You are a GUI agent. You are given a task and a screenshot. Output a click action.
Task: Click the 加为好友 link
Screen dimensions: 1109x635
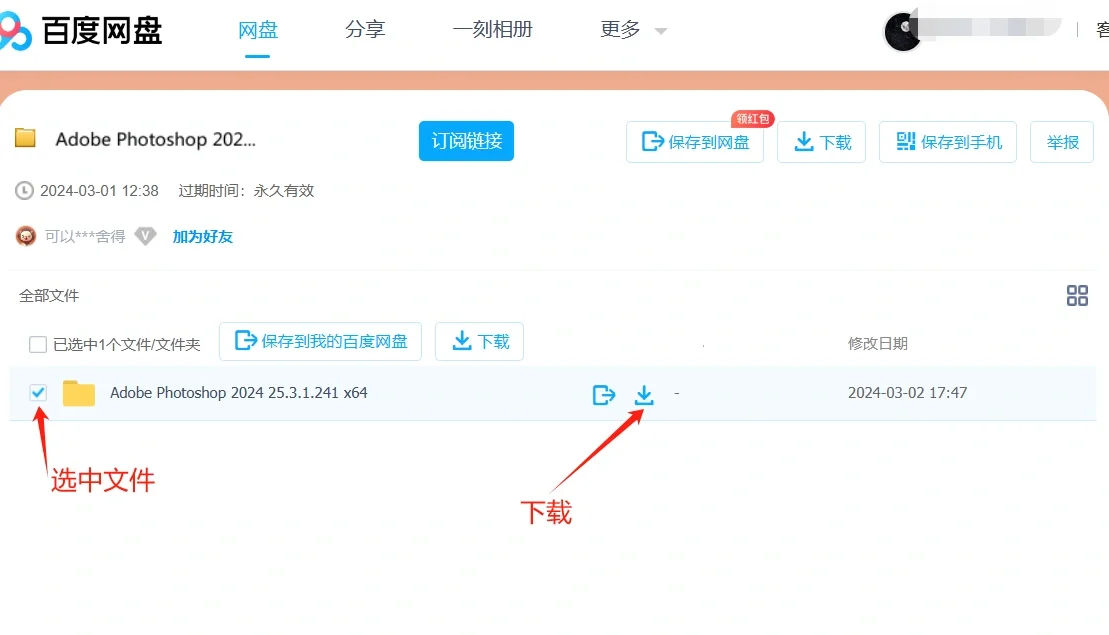click(203, 236)
